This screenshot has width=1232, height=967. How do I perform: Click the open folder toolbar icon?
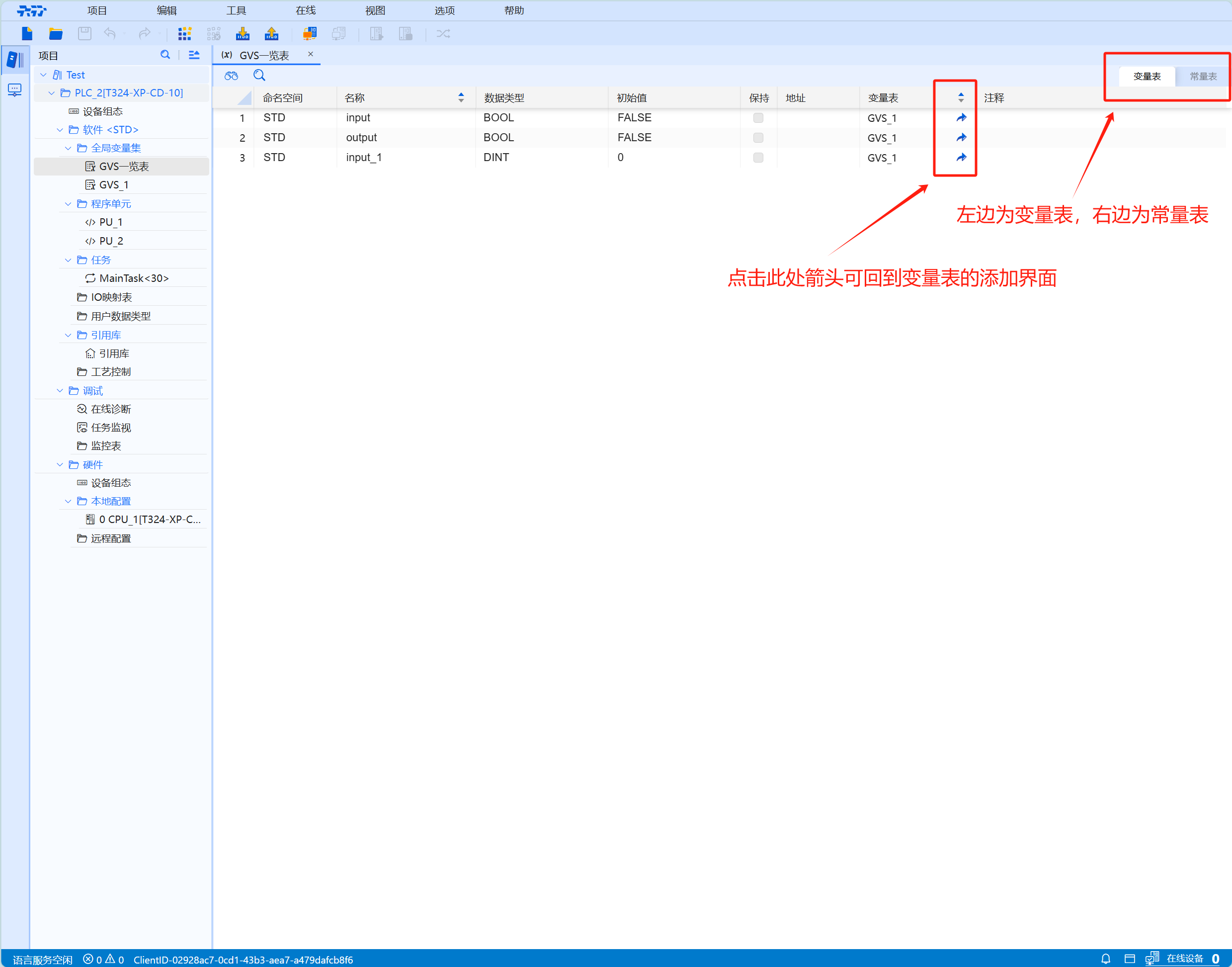click(x=56, y=34)
